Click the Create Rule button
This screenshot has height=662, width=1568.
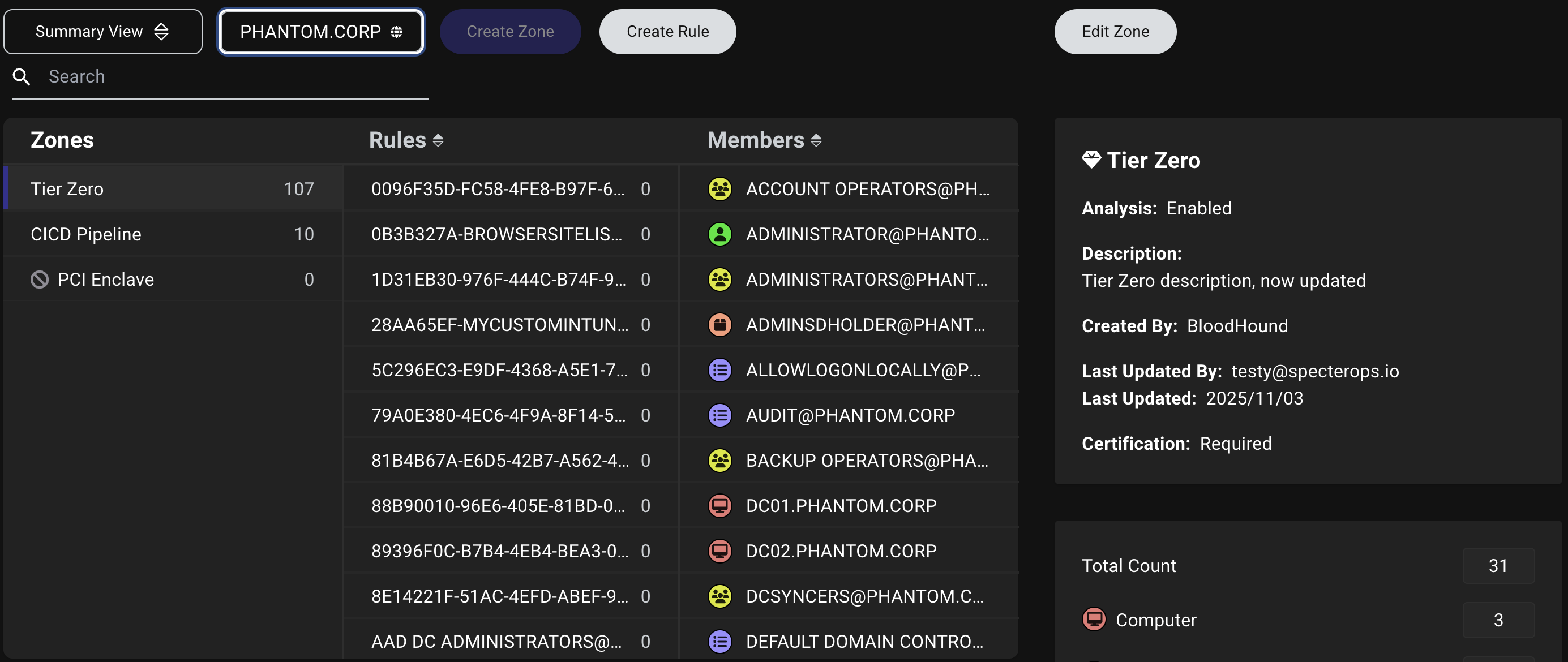[x=667, y=32]
